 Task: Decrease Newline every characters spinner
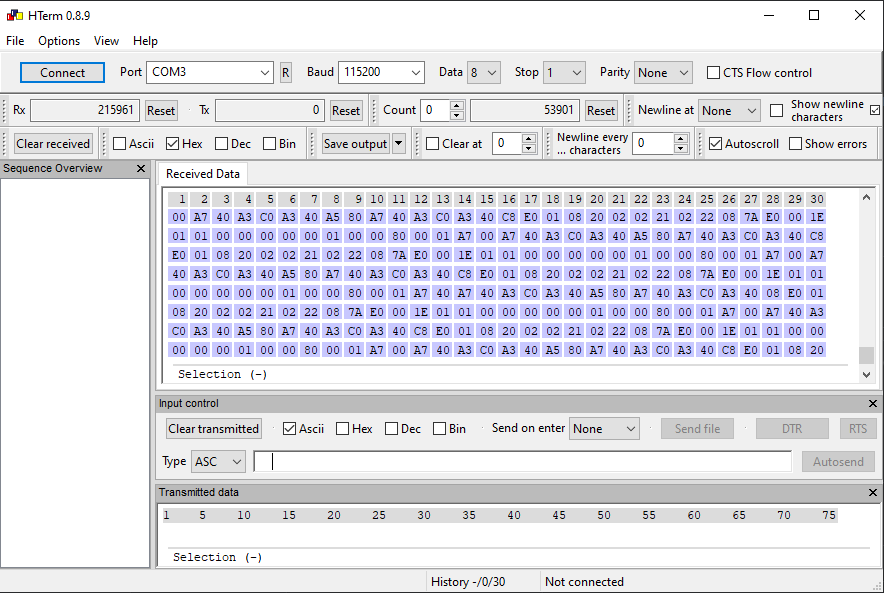tap(681, 148)
